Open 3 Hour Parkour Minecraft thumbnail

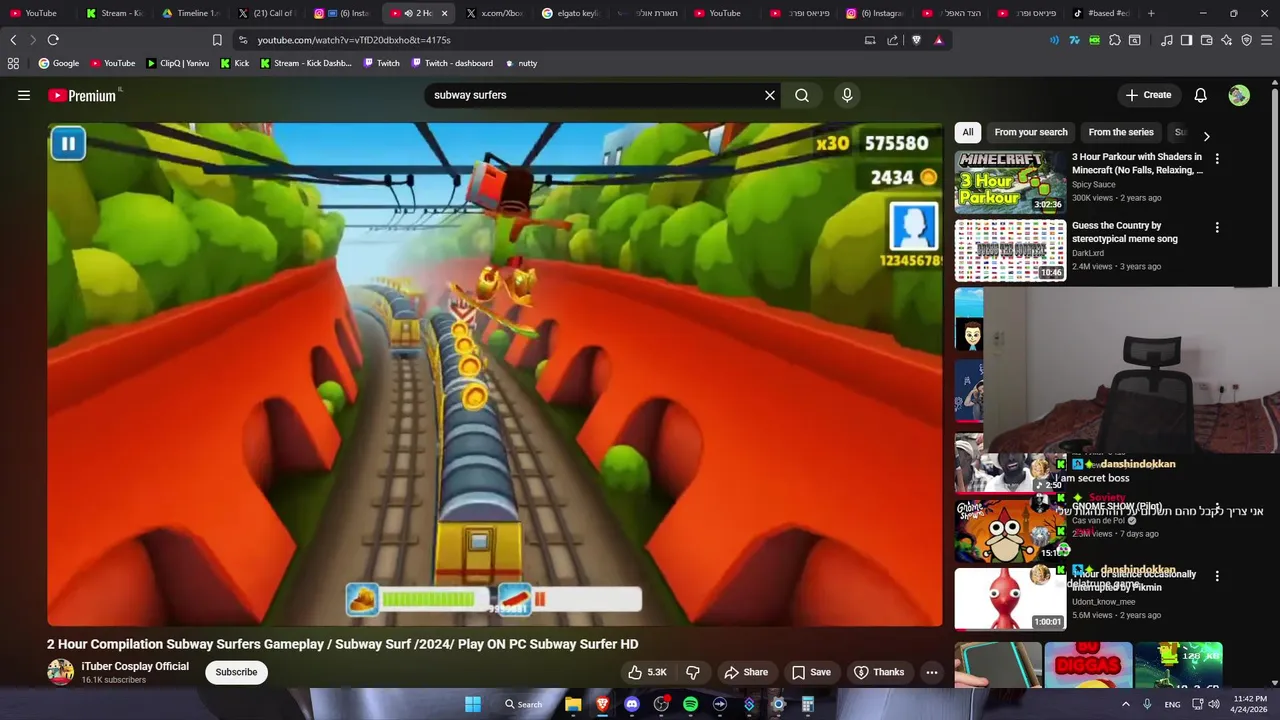(x=1010, y=182)
